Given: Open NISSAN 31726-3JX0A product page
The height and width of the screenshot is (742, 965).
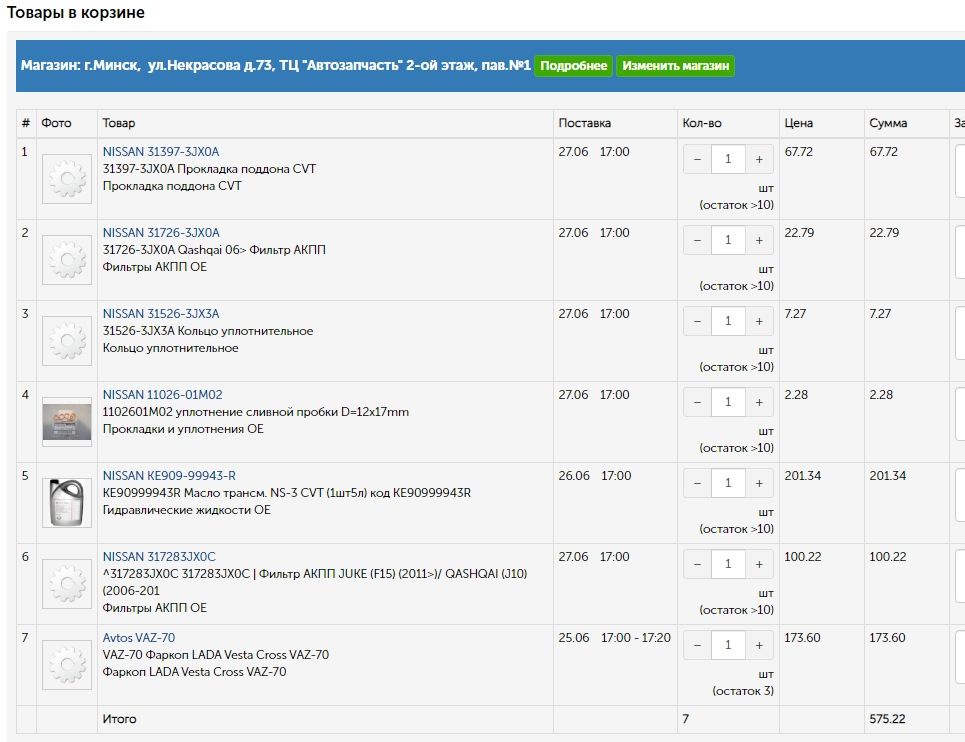Looking at the screenshot, I should 161,233.
